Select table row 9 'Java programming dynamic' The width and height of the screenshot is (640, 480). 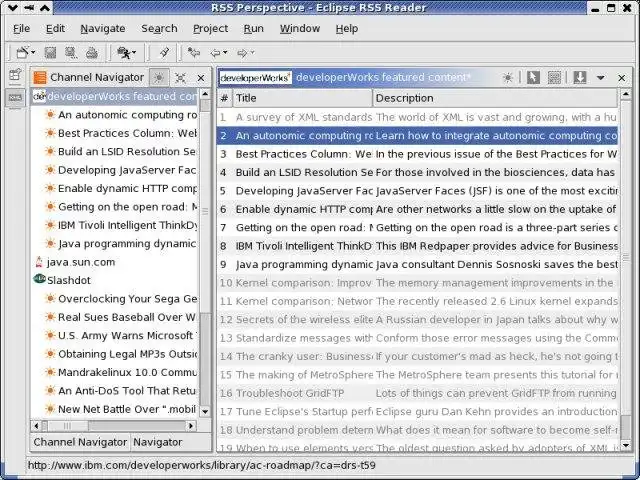pyautogui.click(x=417, y=264)
